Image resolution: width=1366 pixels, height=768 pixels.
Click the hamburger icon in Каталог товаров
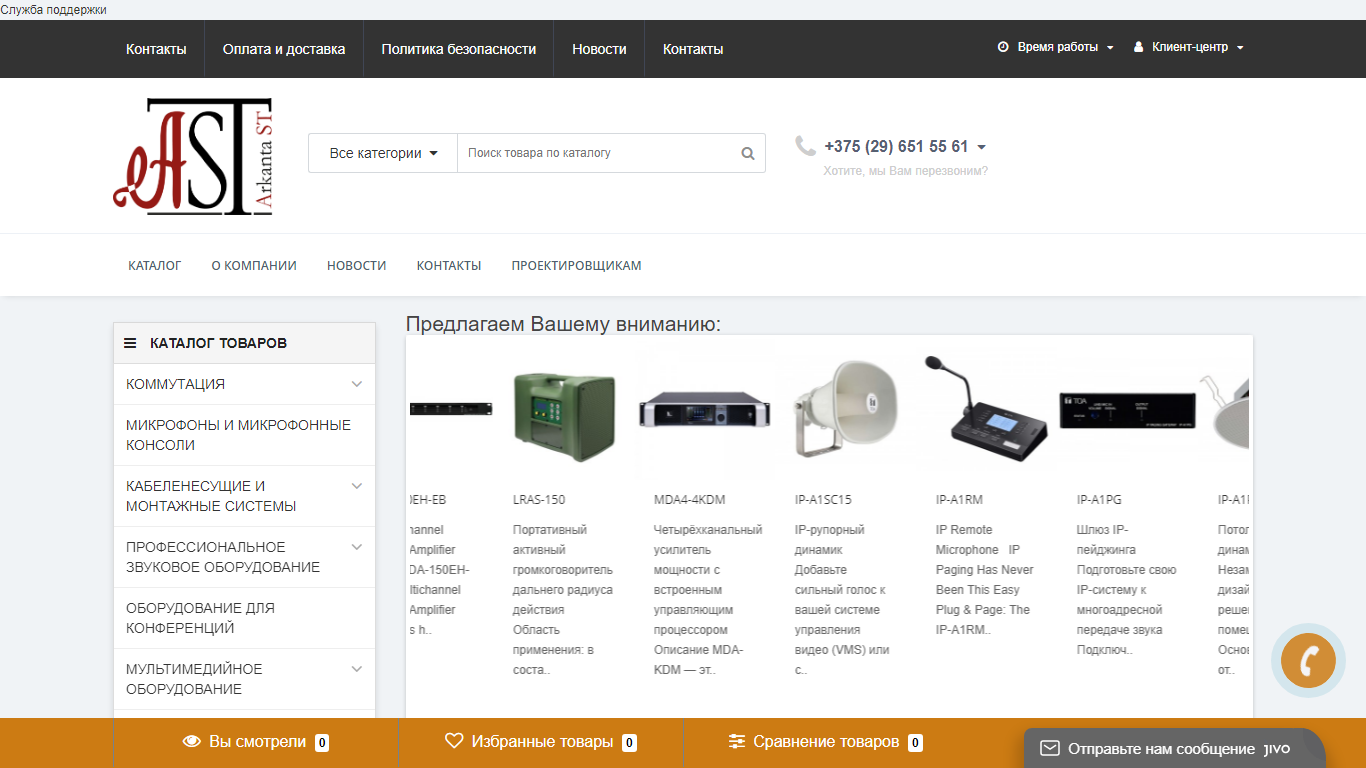(130, 343)
